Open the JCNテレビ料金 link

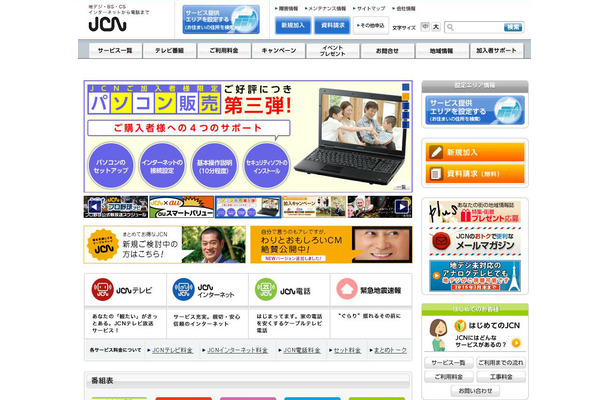coord(172,350)
